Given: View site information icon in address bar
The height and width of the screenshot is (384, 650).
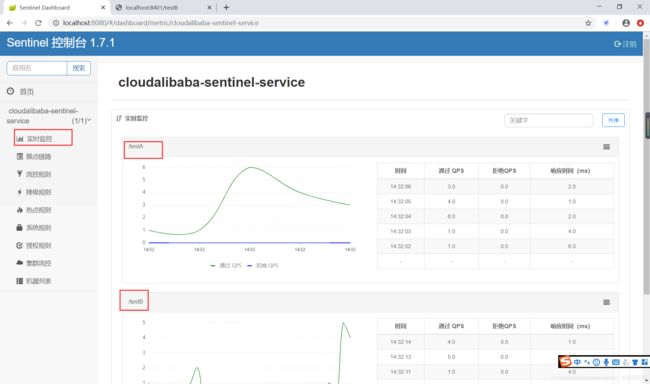Looking at the screenshot, I should click(56, 23).
